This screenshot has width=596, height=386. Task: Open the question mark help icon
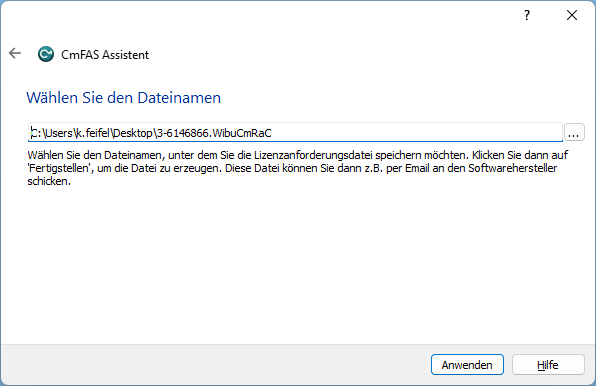pos(527,15)
